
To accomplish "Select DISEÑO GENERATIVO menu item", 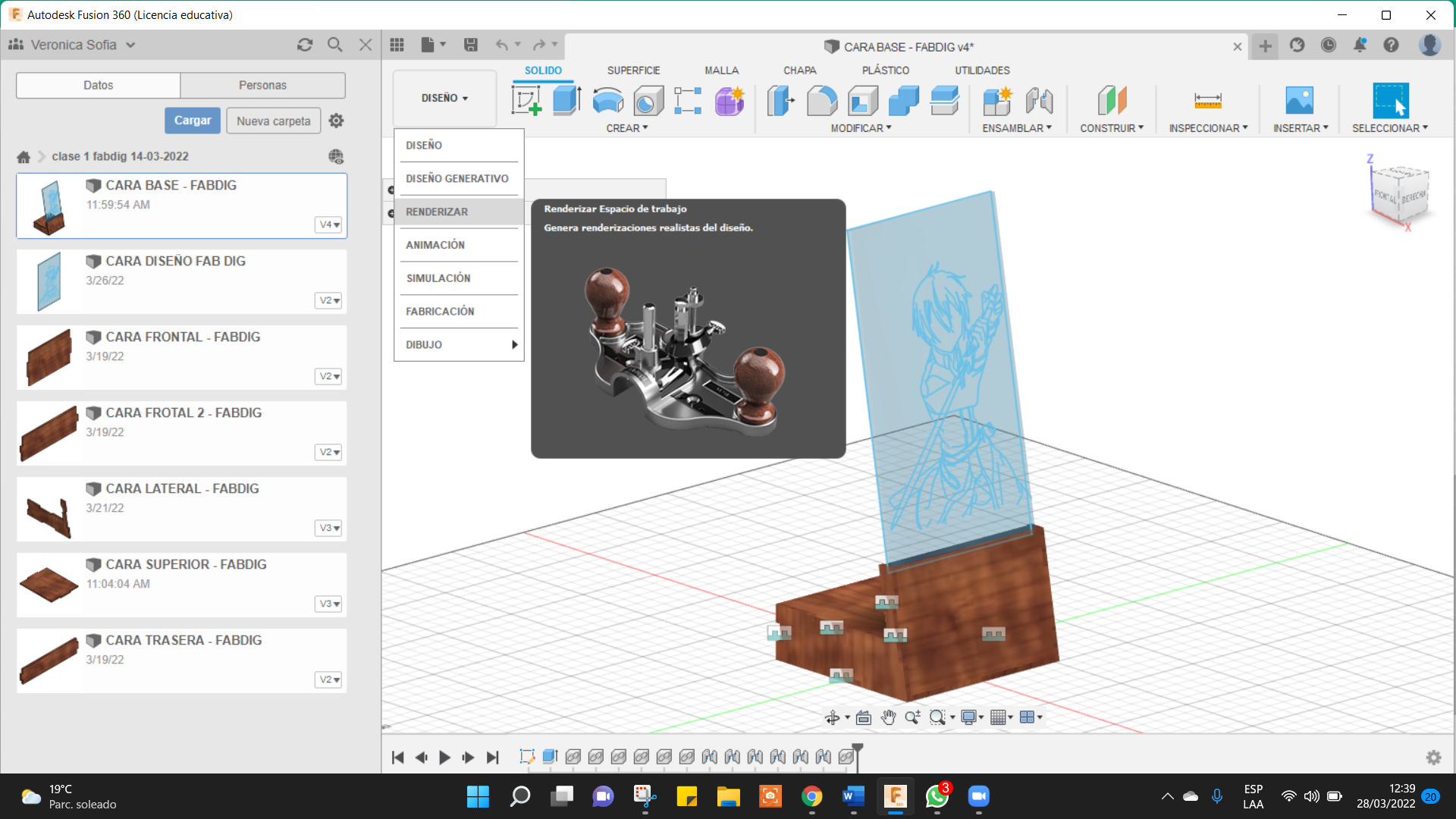I will 459,178.
